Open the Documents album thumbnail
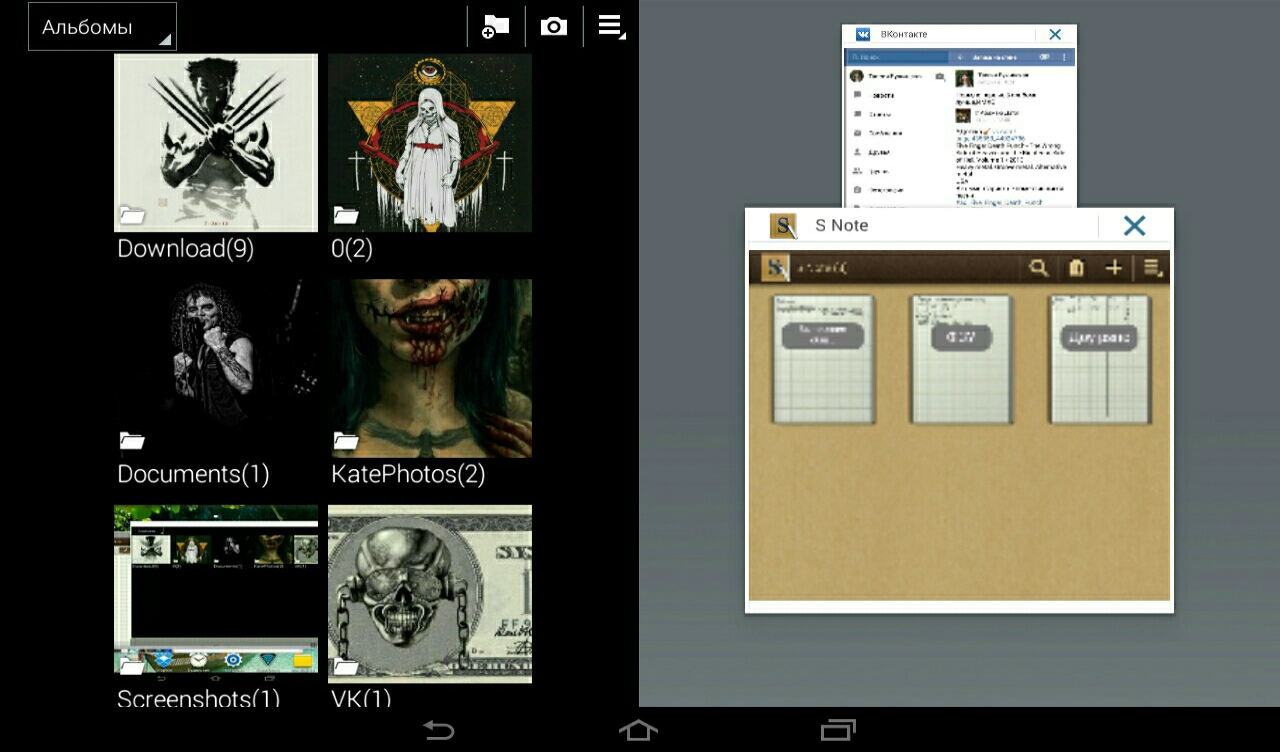 (216, 368)
